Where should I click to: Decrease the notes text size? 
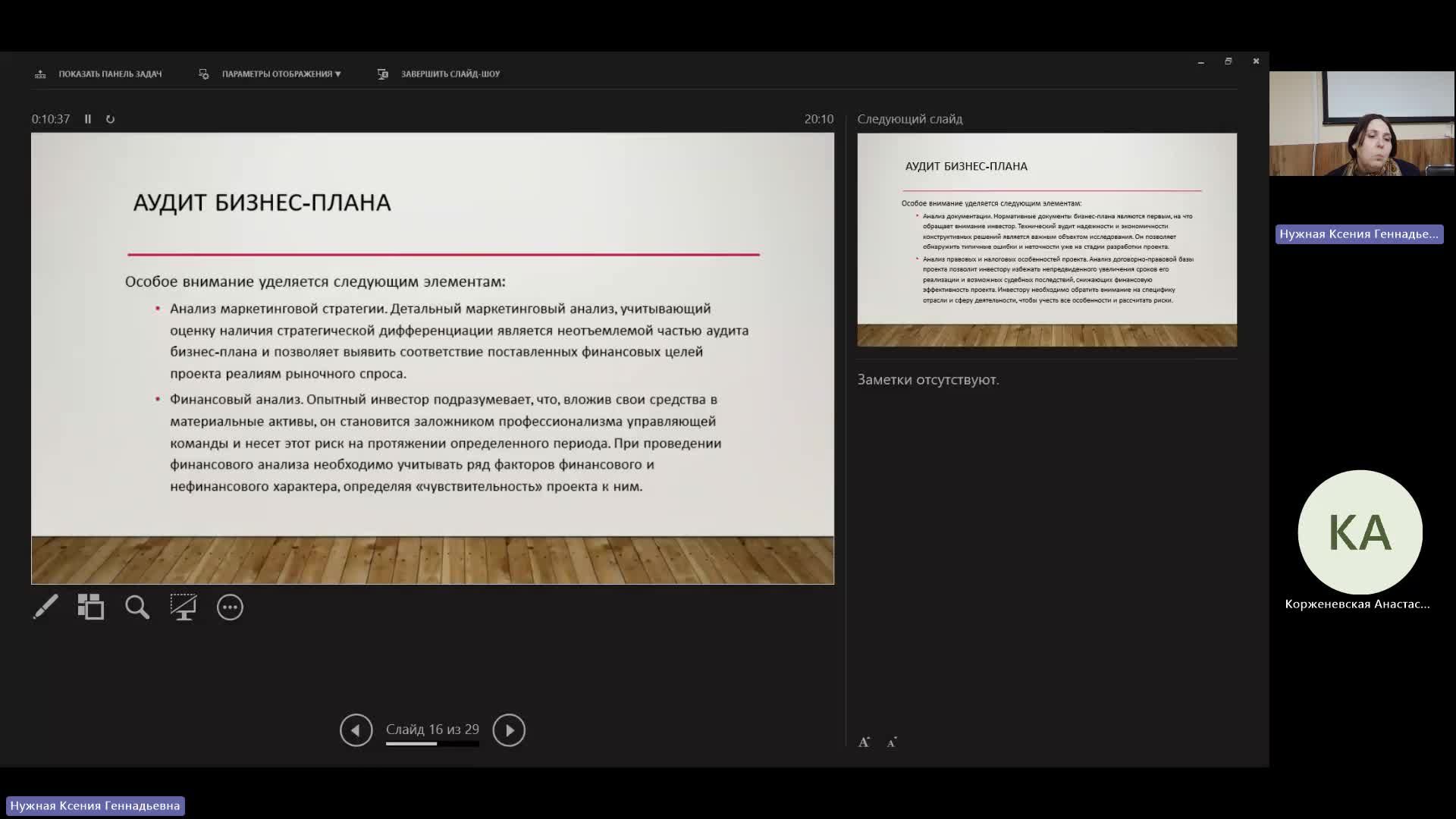(892, 742)
